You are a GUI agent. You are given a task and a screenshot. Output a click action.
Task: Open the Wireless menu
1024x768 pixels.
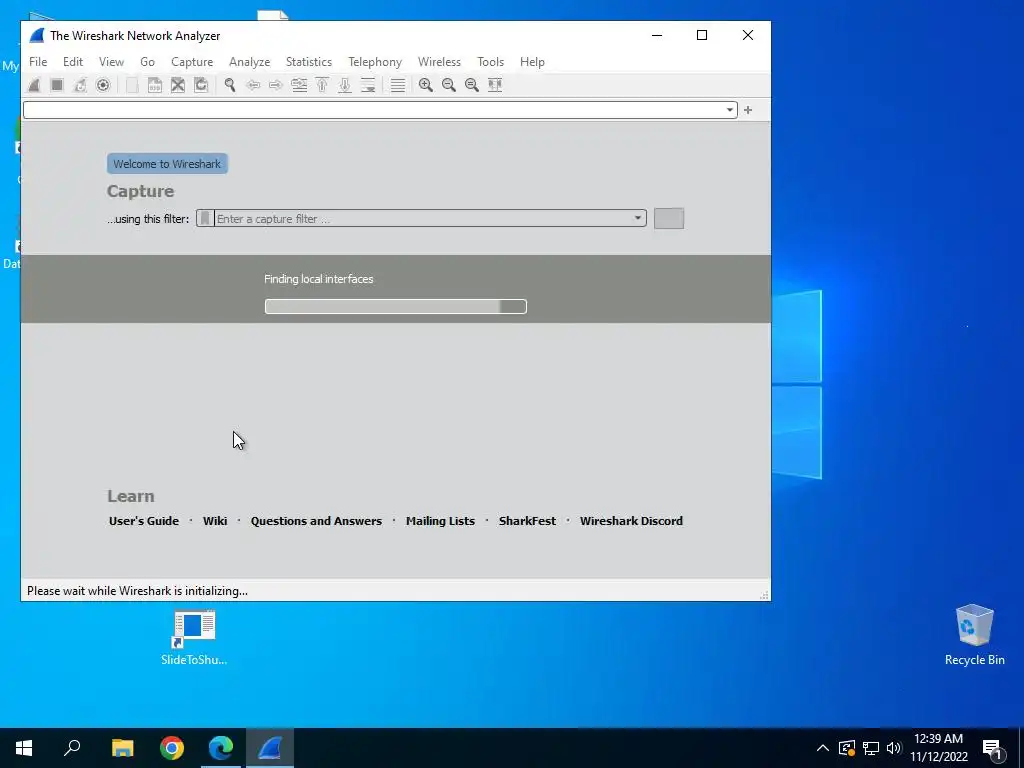point(440,62)
